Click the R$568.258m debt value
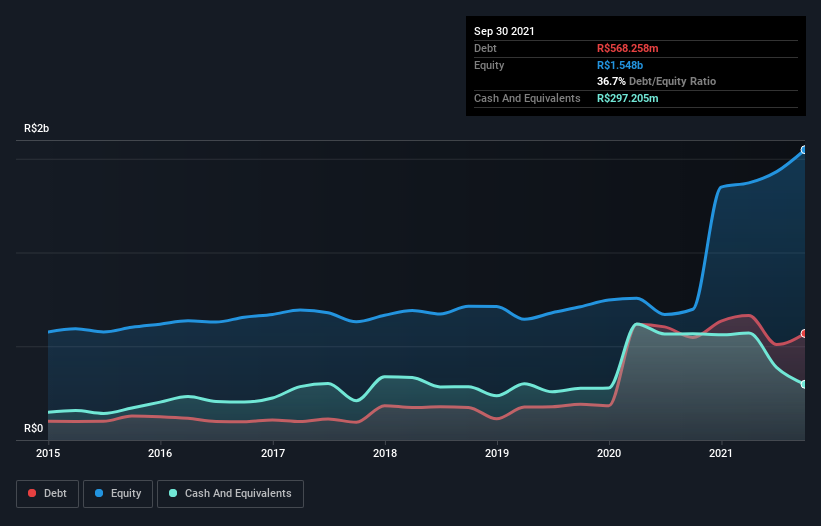Image resolution: width=821 pixels, height=526 pixels. pos(627,48)
